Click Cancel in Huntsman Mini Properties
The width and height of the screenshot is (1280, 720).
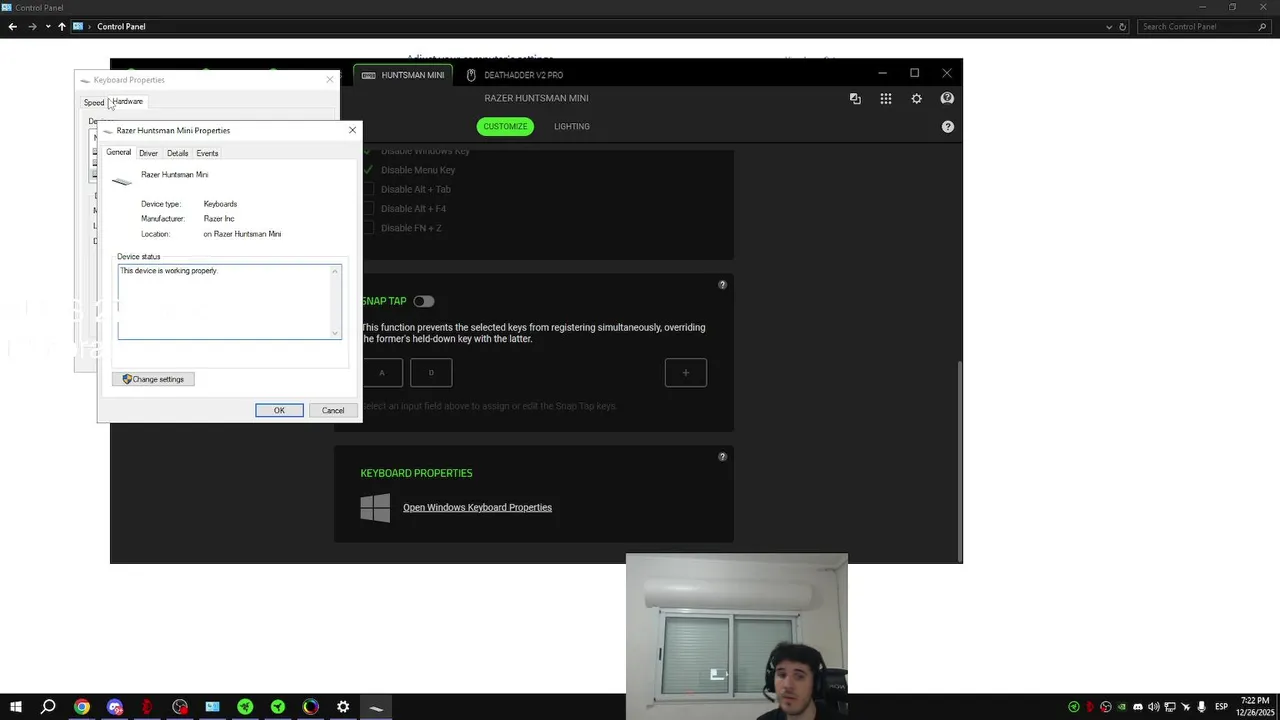(333, 410)
